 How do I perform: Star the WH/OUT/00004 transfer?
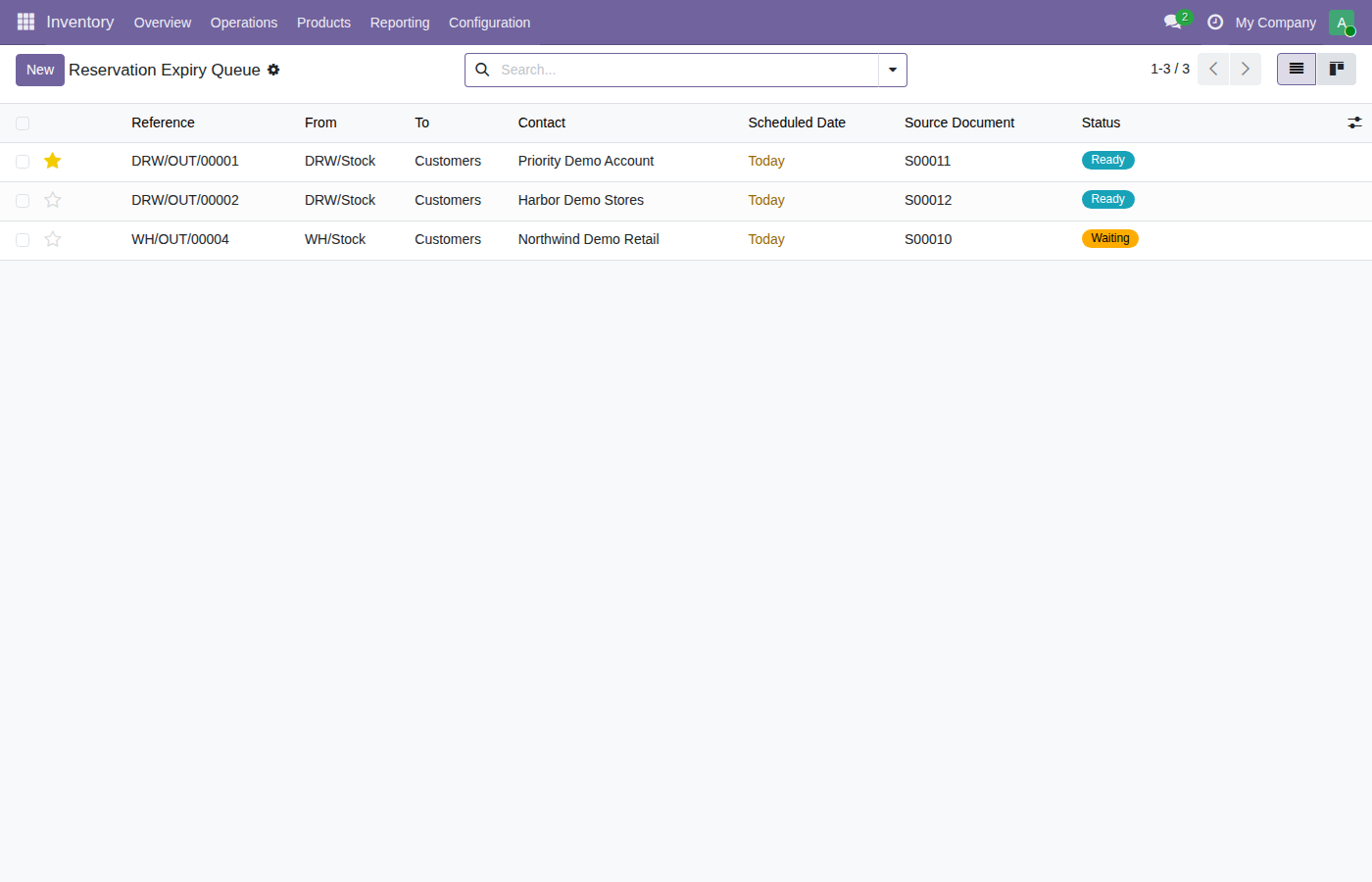pos(53,239)
